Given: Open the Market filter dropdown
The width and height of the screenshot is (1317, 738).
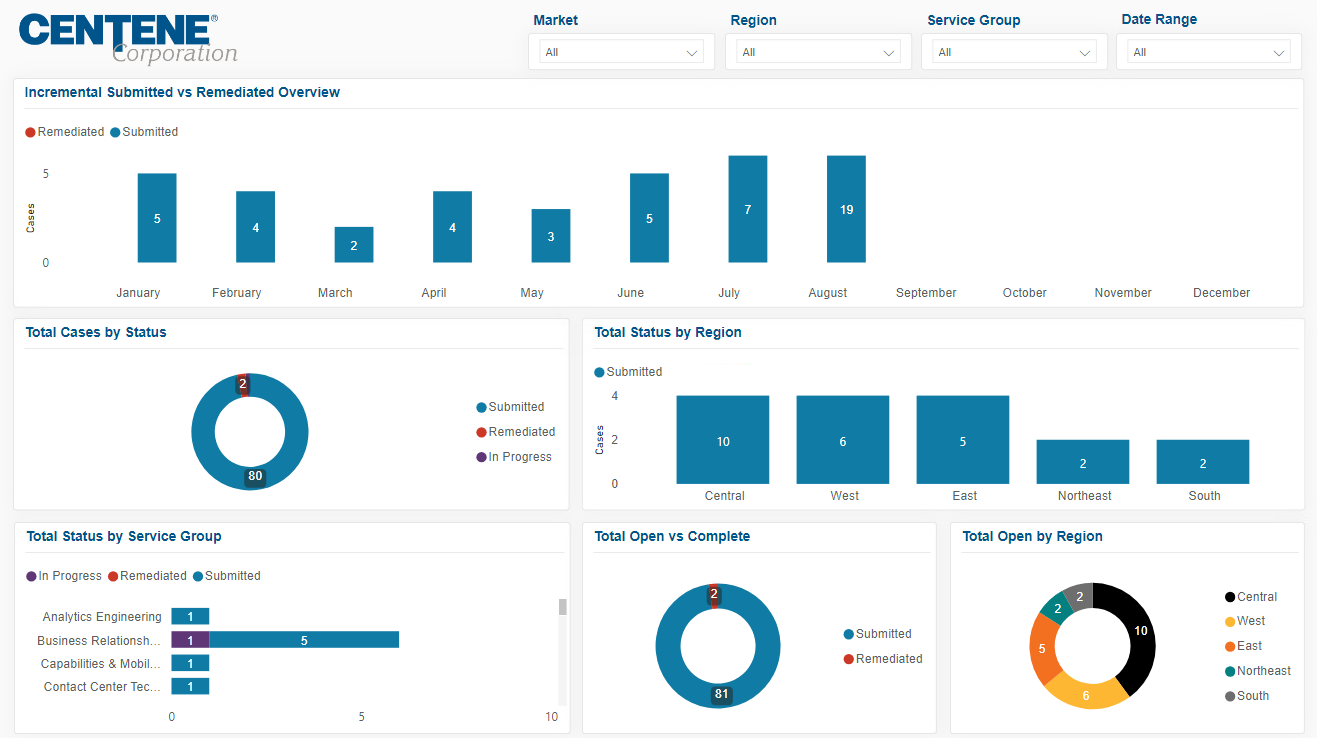Looking at the screenshot, I should tap(621, 52).
